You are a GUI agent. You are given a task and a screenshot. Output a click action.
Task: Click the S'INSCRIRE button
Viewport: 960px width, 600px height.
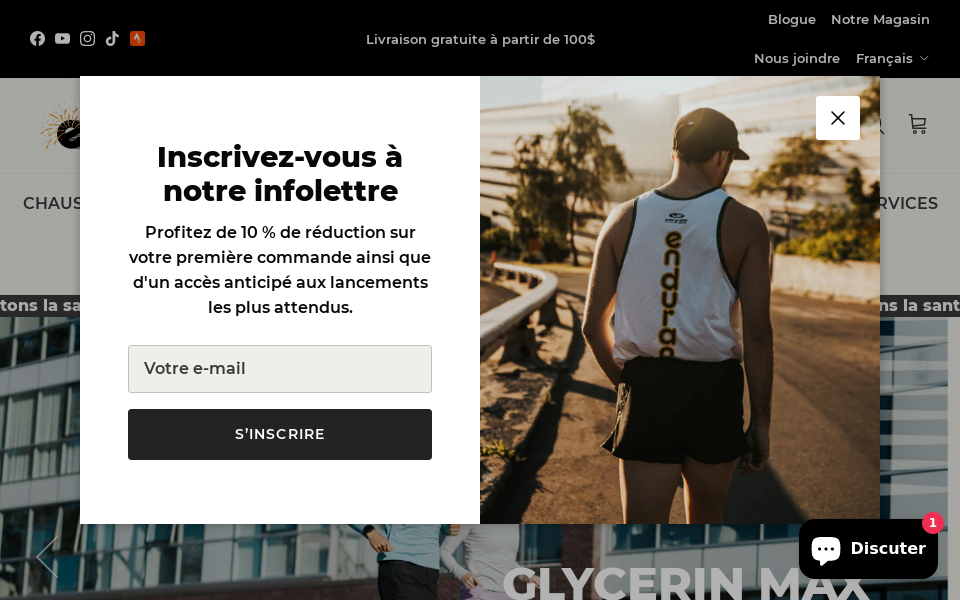280,434
